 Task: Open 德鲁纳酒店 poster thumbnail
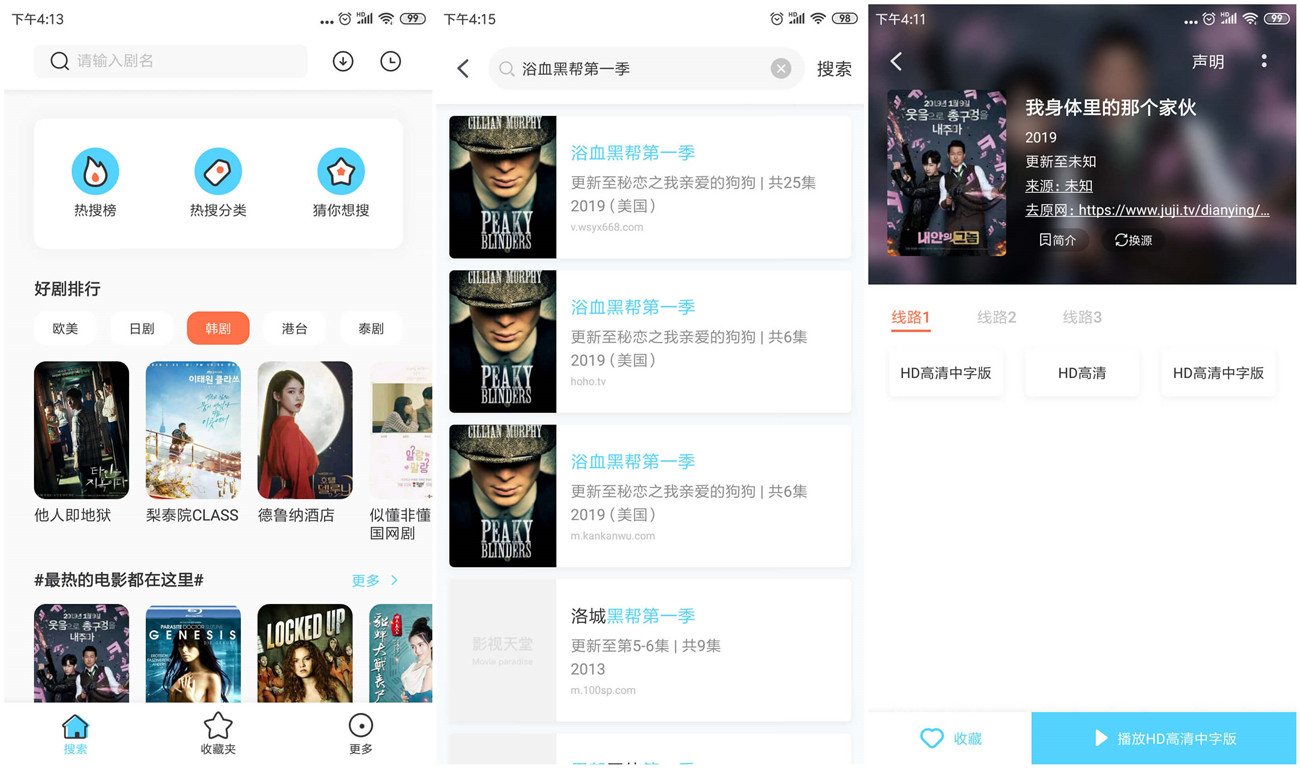(x=305, y=430)
